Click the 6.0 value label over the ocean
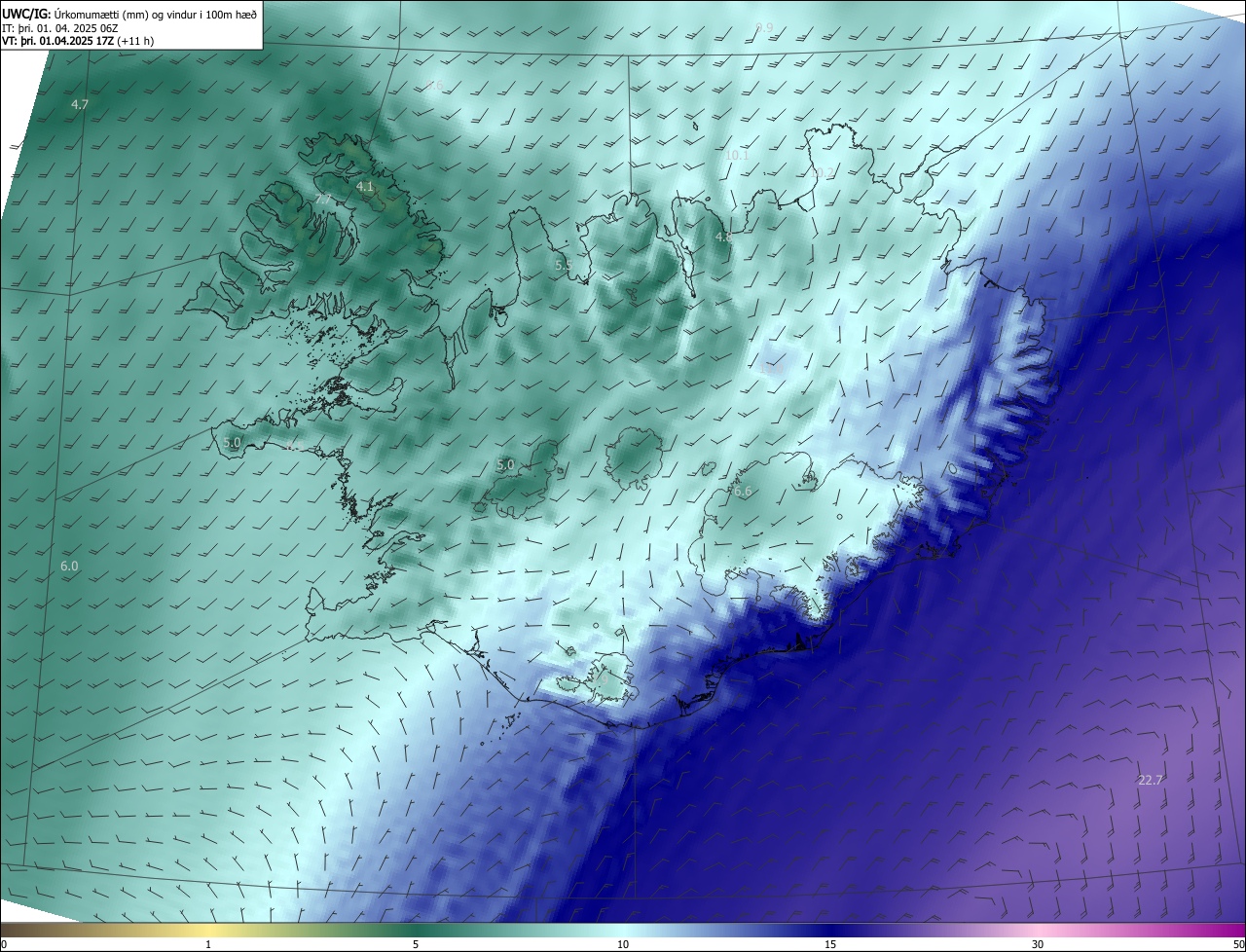 click(x=69, y=566)
